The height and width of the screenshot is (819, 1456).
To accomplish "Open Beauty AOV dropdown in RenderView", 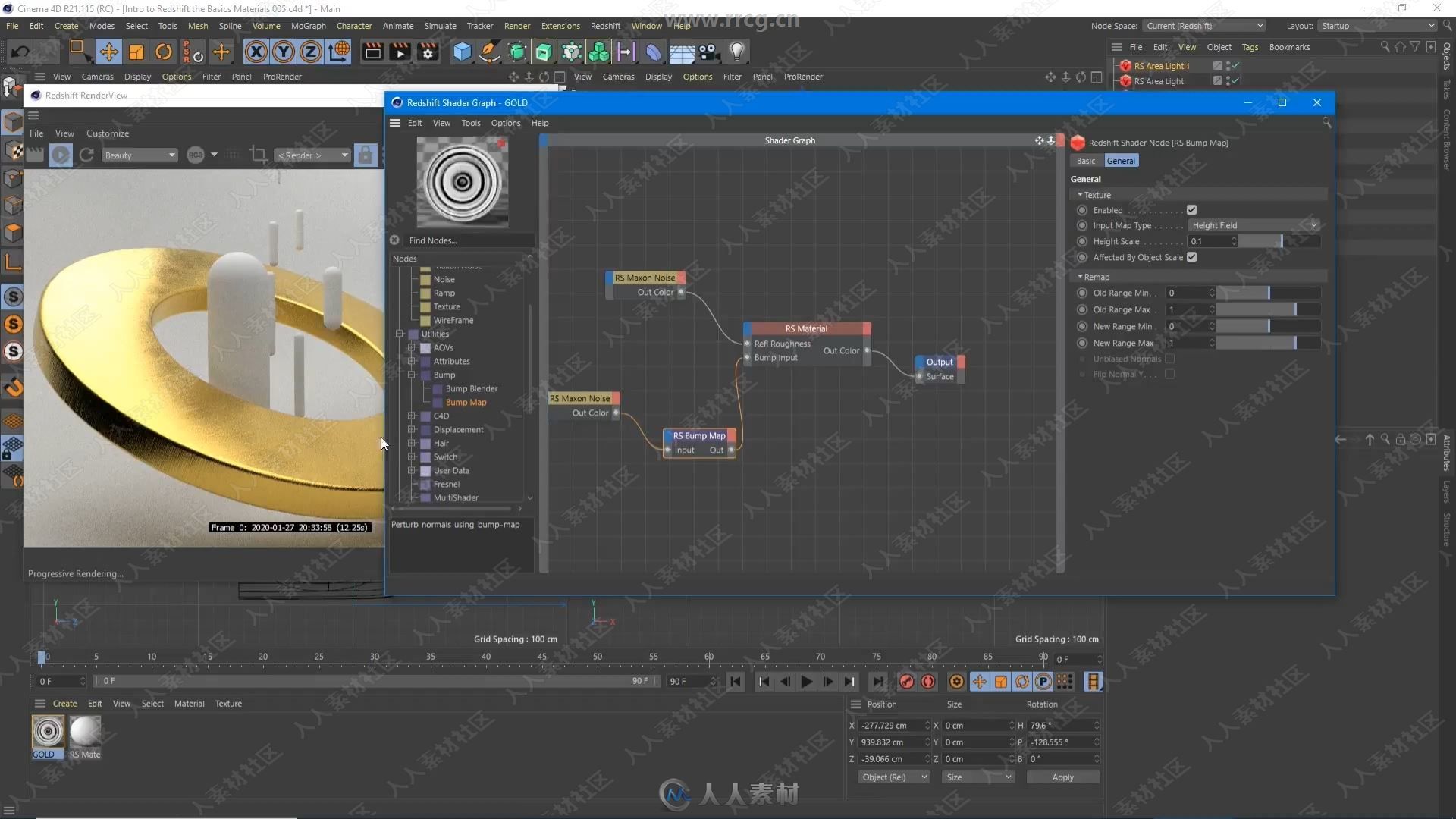I will click(140, 155).
